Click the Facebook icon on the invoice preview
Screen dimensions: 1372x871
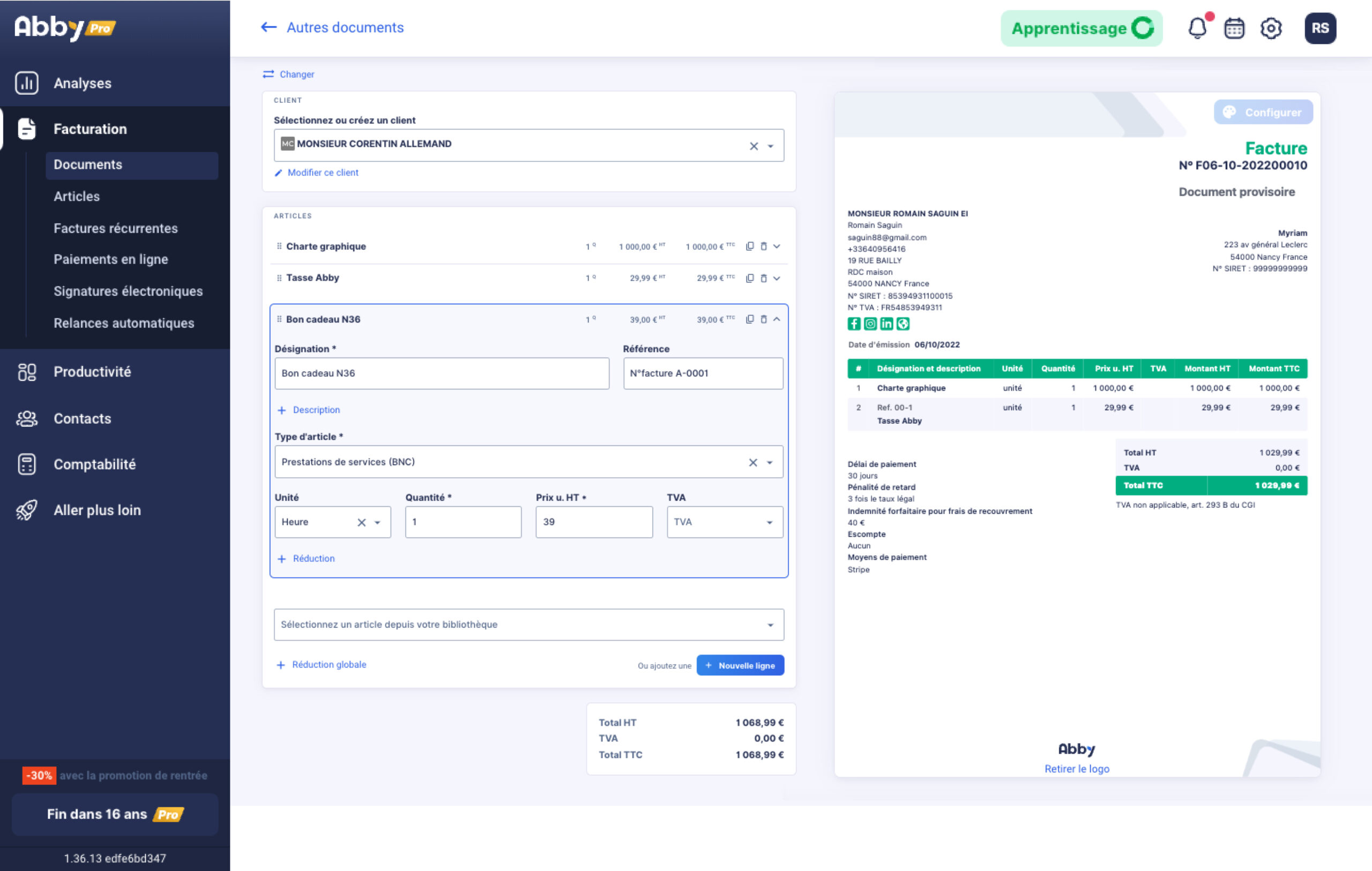click(x=854, y=324)
